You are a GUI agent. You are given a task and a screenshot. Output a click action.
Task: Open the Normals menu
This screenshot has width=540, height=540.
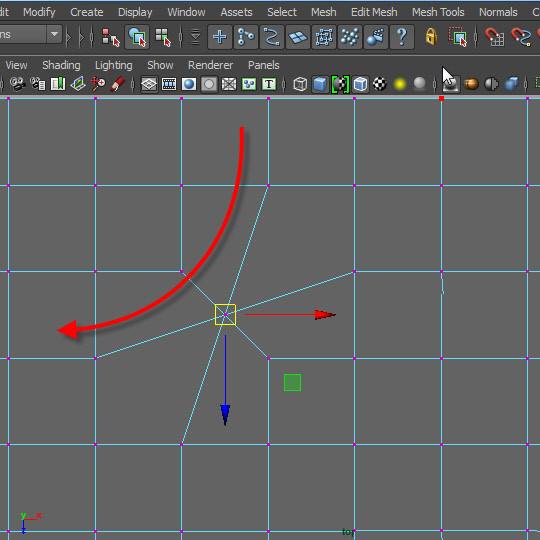498,12
